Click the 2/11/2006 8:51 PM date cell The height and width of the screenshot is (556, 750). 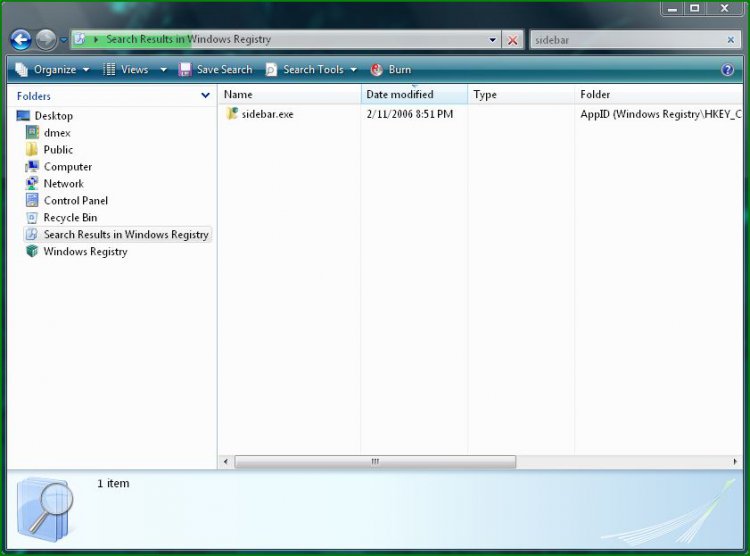pyautogui.click(x=409, y=114)
